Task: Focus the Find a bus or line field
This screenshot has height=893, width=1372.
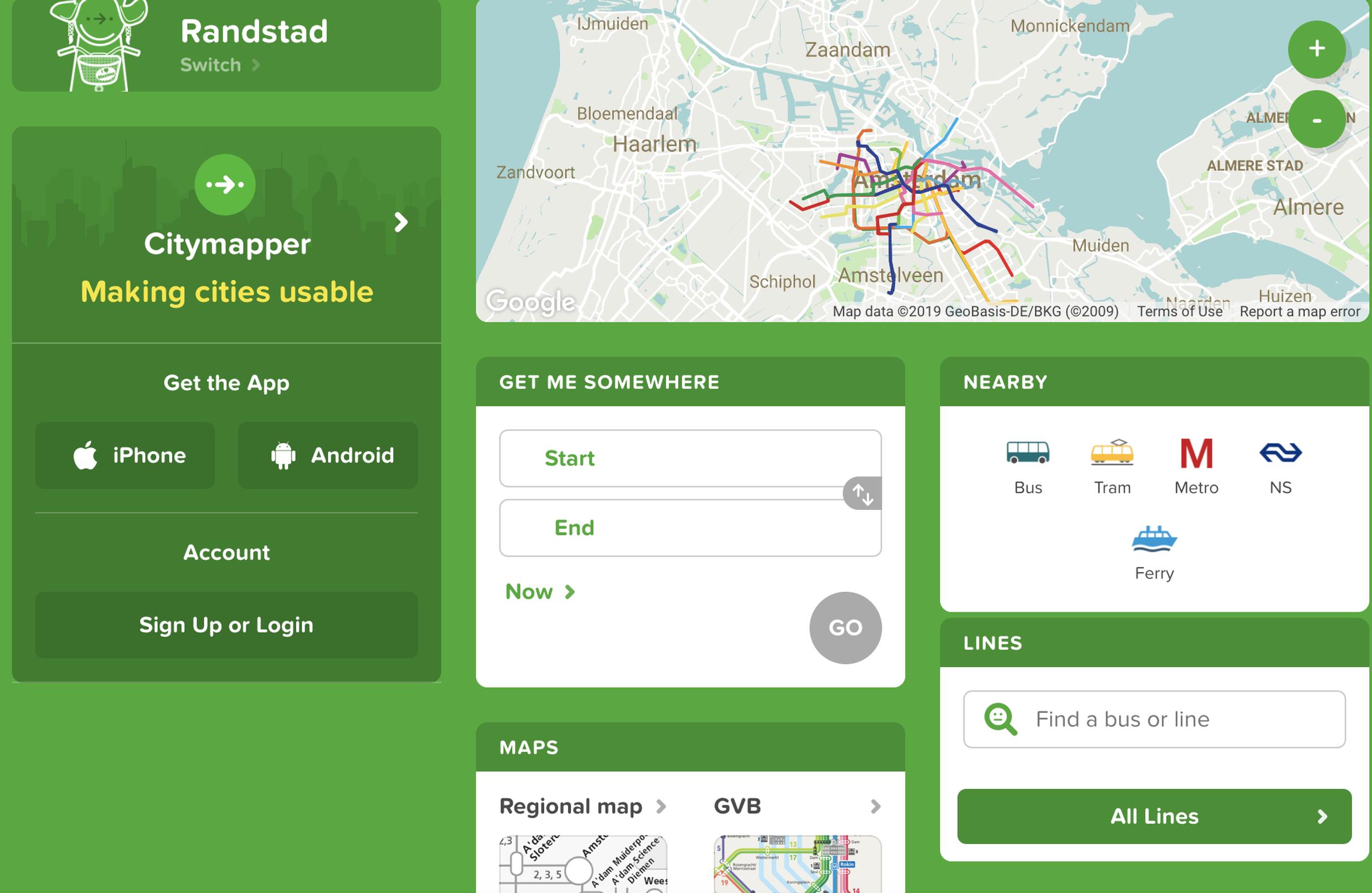Action: (x=1154, y=719)
